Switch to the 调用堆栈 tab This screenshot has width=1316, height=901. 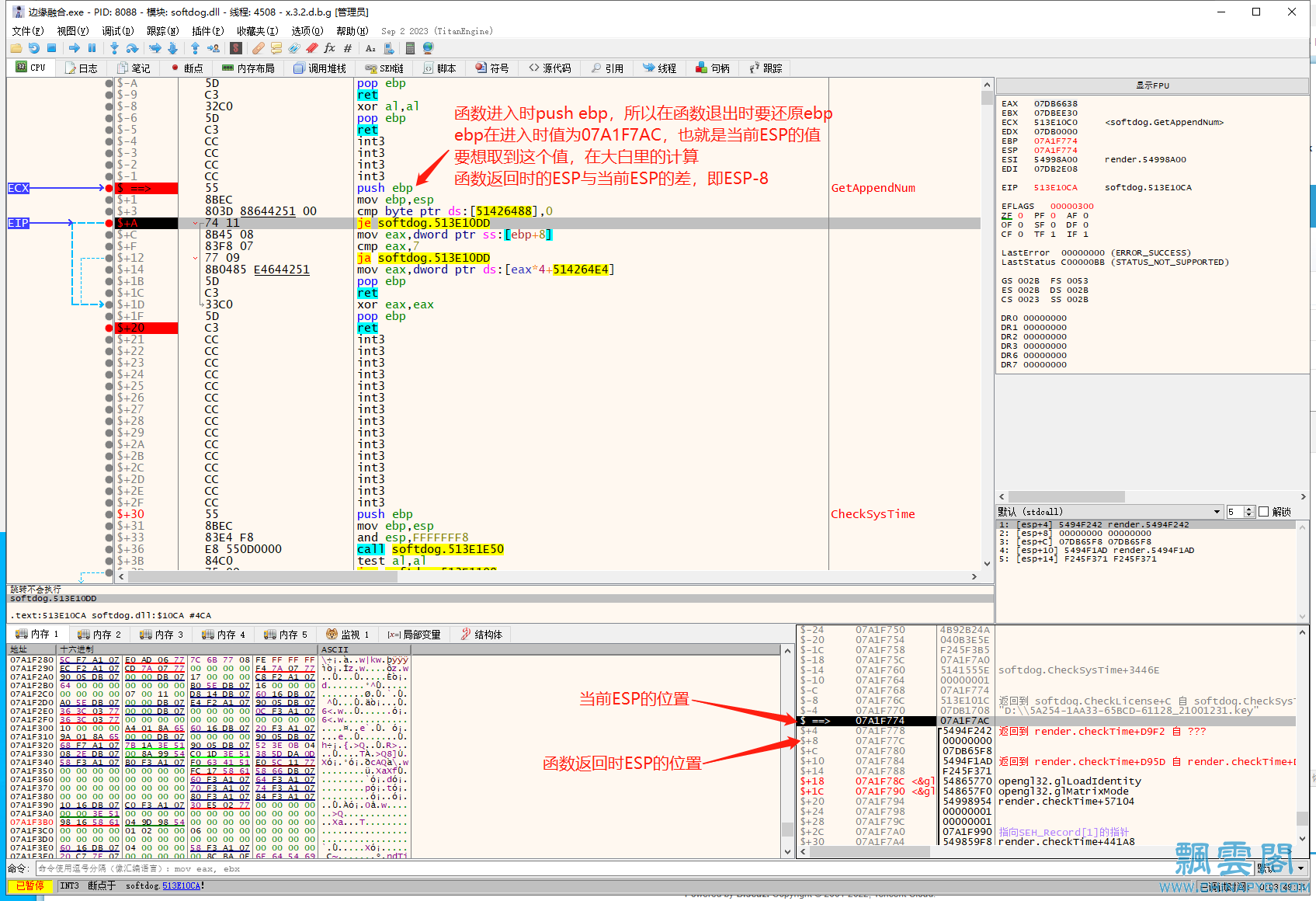coord(320,68)
